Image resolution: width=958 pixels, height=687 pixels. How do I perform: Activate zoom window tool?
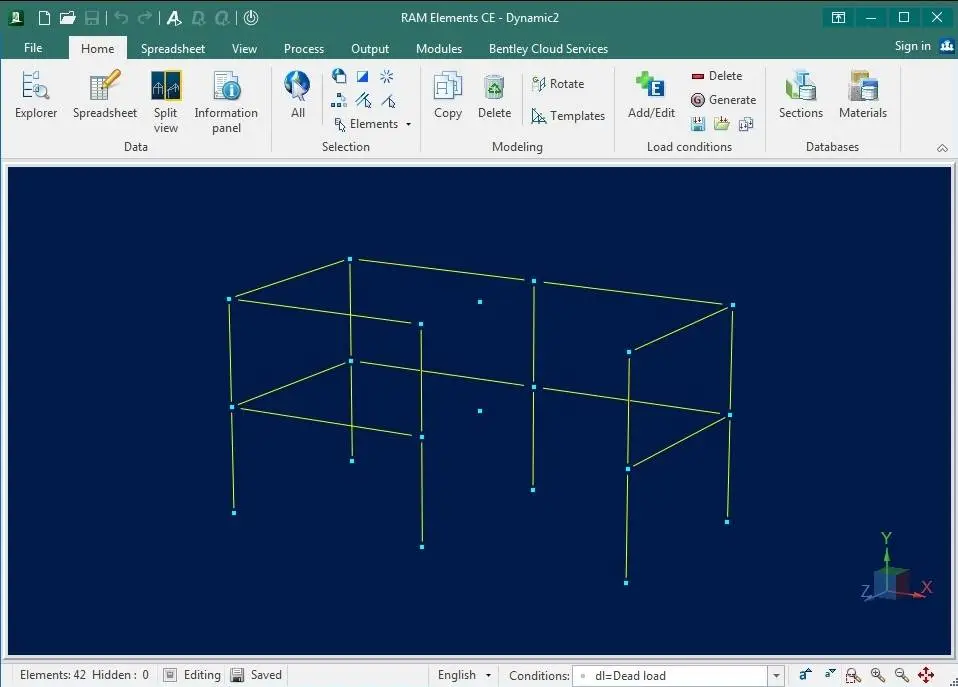tap(853, 675)
